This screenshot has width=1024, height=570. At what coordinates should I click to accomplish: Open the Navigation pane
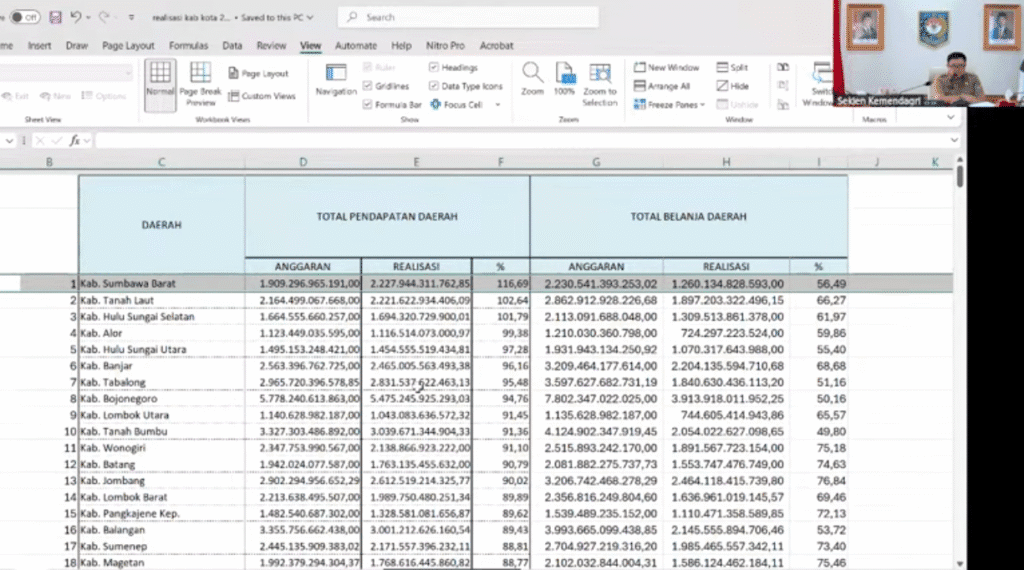(x=336, y=81)
